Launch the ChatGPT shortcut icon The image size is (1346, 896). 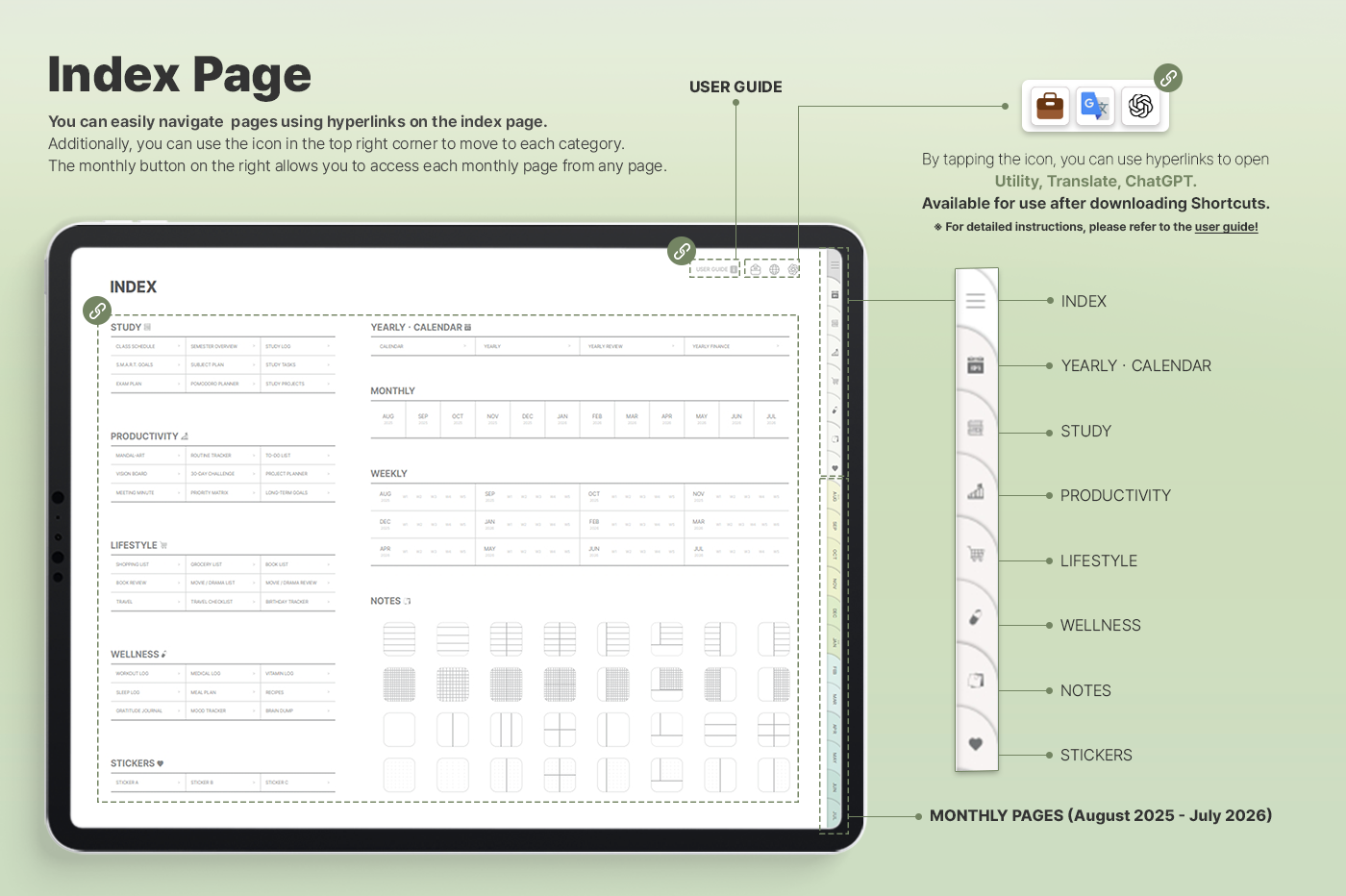[1140, 106]
